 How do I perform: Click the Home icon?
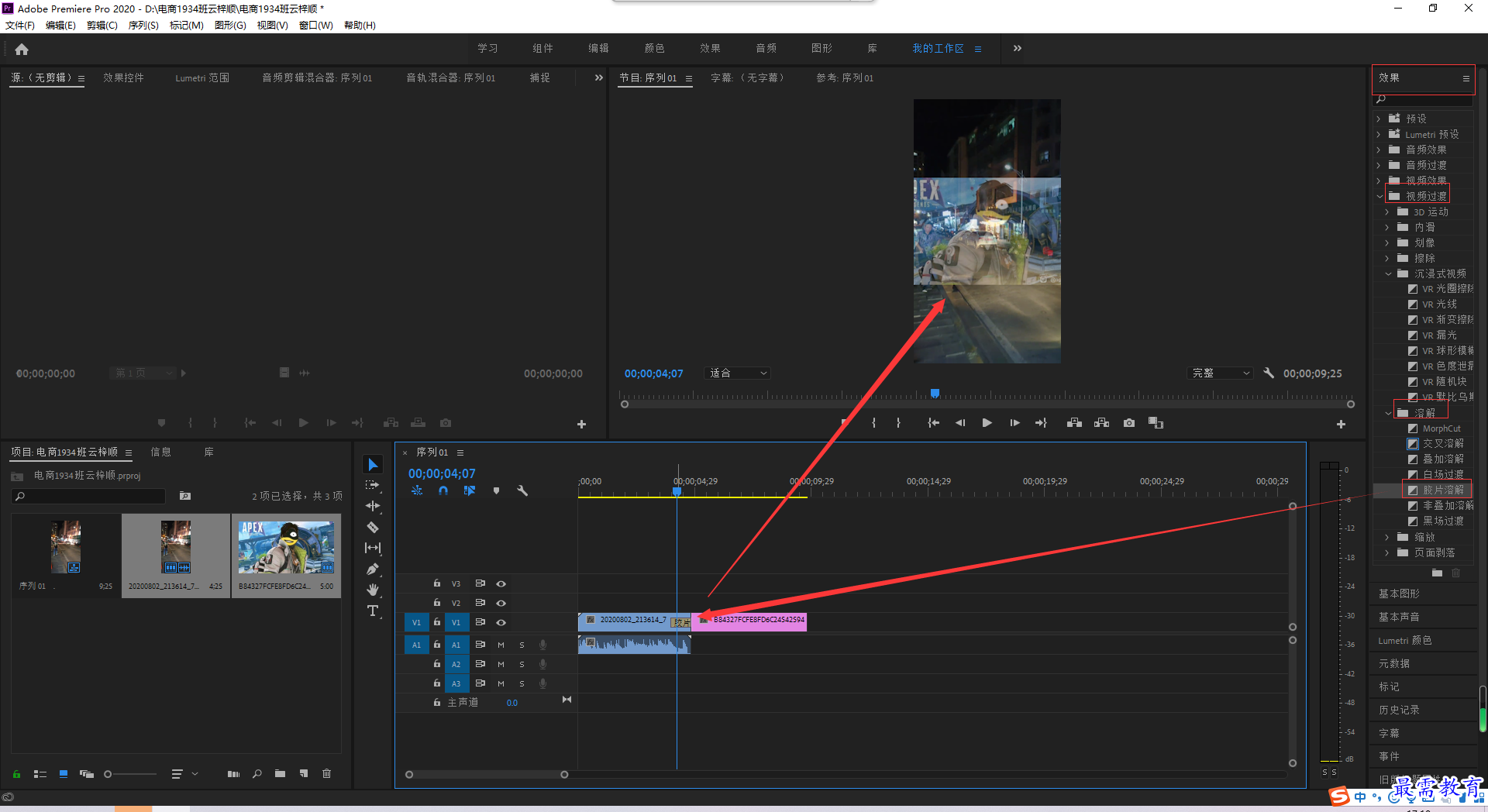(22, 49)
